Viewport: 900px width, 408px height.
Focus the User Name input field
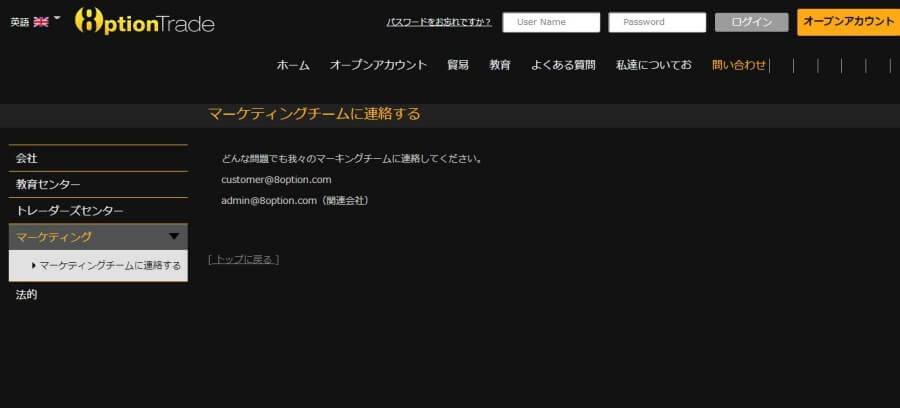[x=551, y=22]
